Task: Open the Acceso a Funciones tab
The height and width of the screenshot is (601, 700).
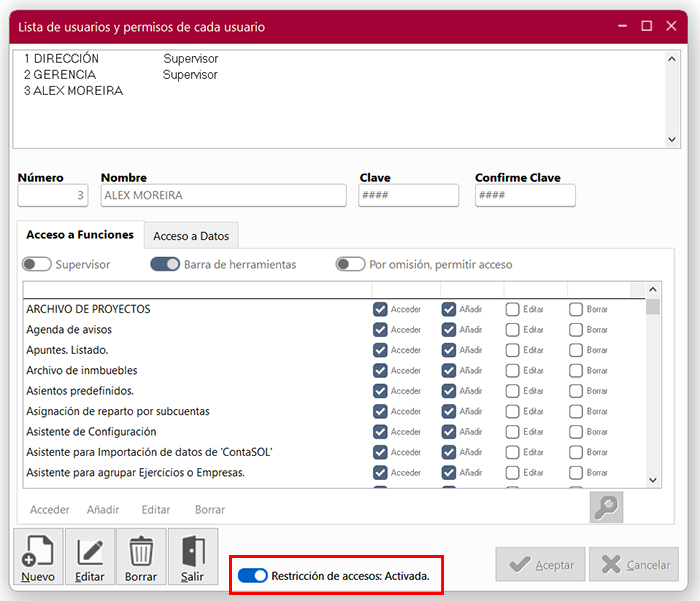Action: pyautogui.click(x=80, y=235)
